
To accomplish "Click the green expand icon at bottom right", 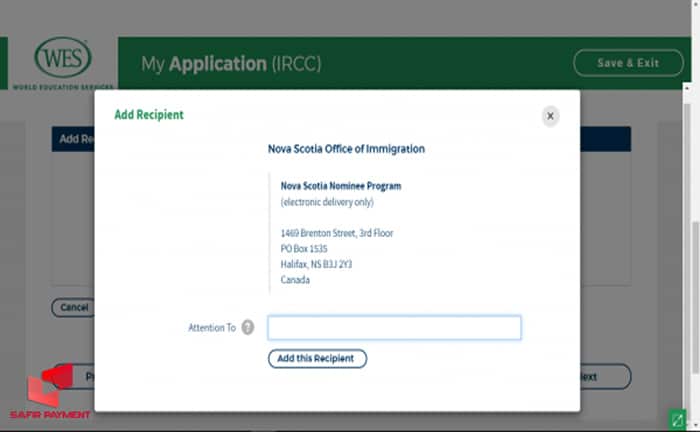I will pos(676,418).
